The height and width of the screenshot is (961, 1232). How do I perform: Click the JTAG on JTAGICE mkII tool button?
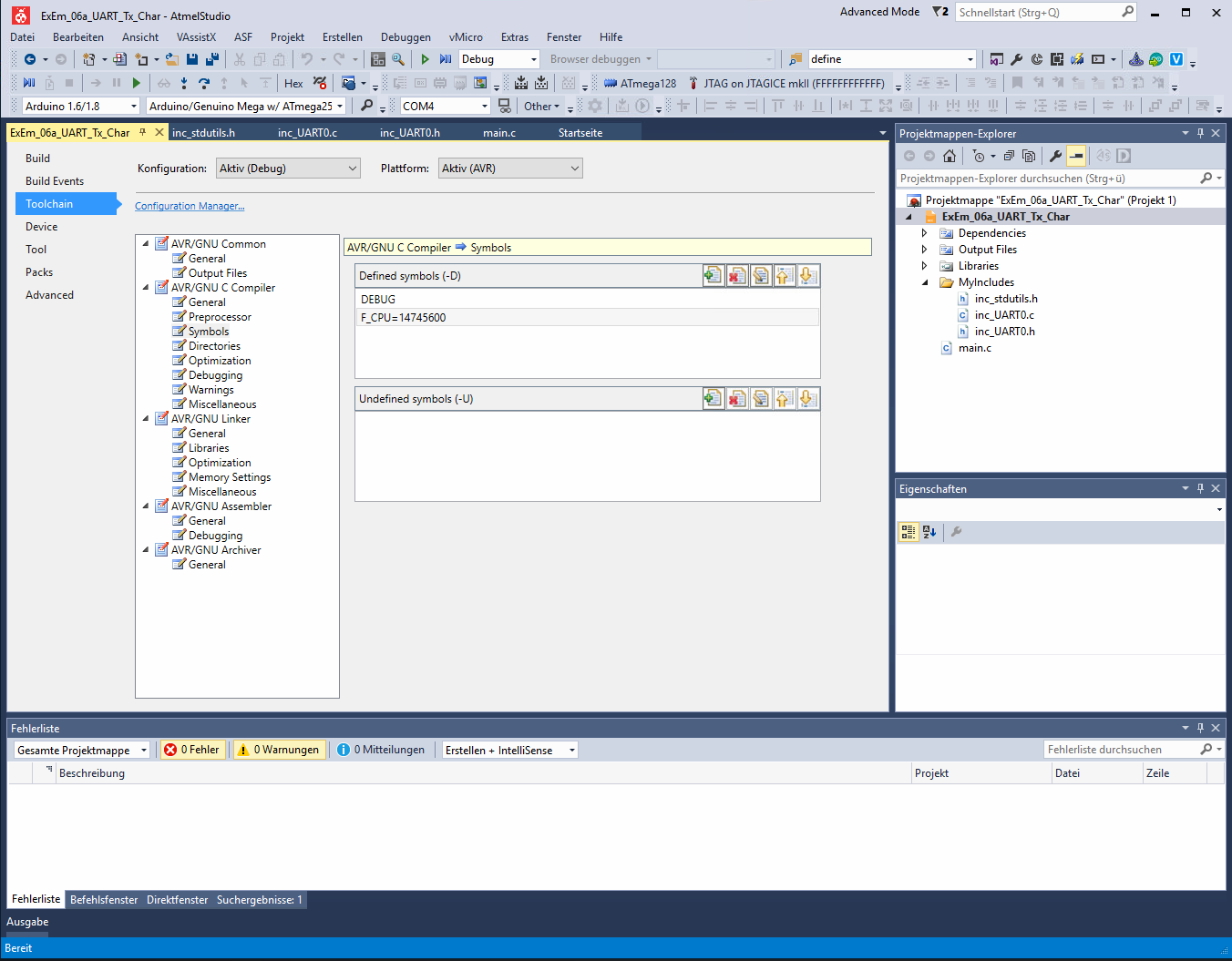pos(787,83)
